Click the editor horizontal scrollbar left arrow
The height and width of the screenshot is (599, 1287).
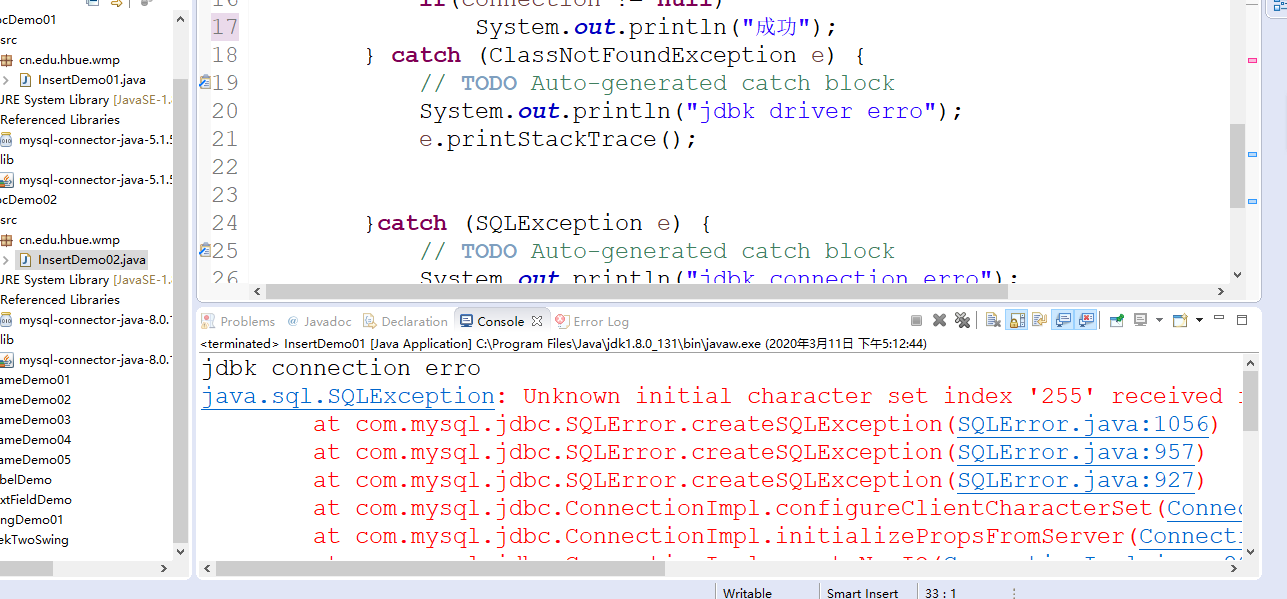[257, 291]
